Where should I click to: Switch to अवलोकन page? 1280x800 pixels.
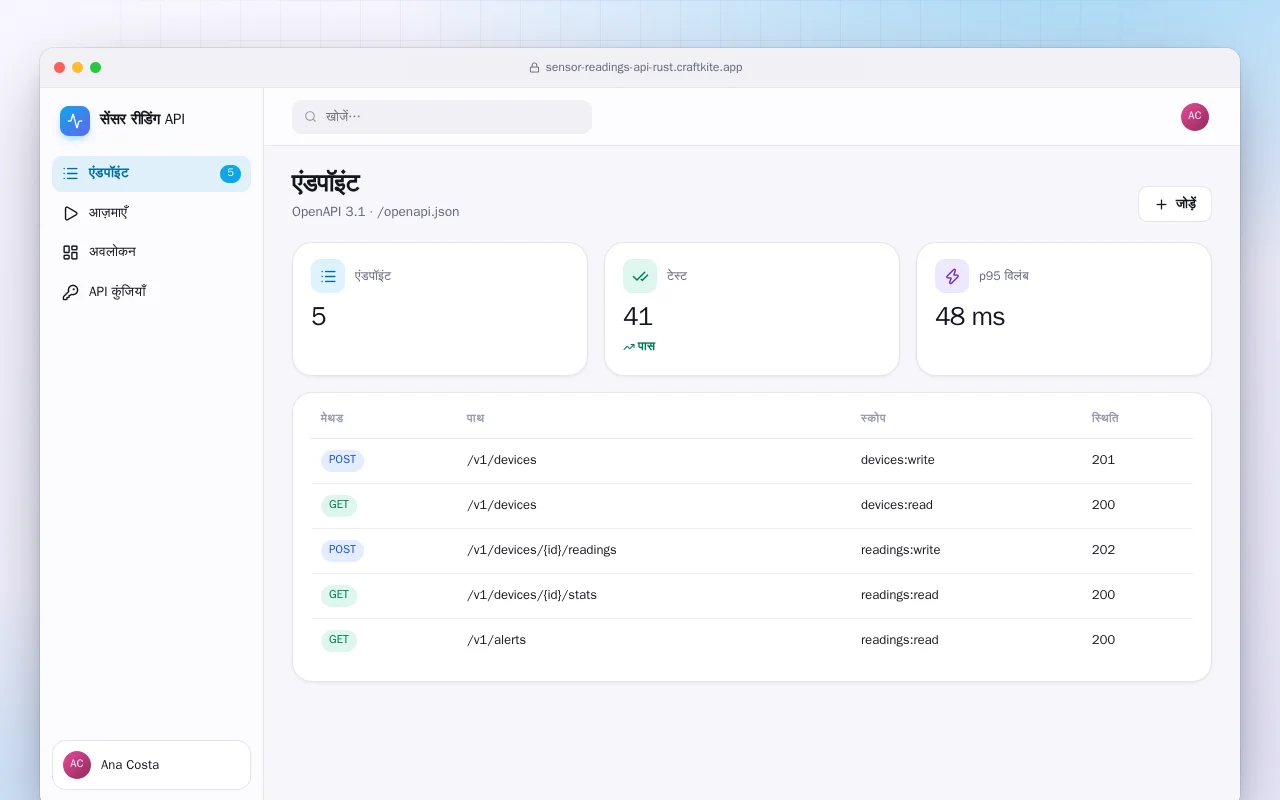click(x=151, y=253)
